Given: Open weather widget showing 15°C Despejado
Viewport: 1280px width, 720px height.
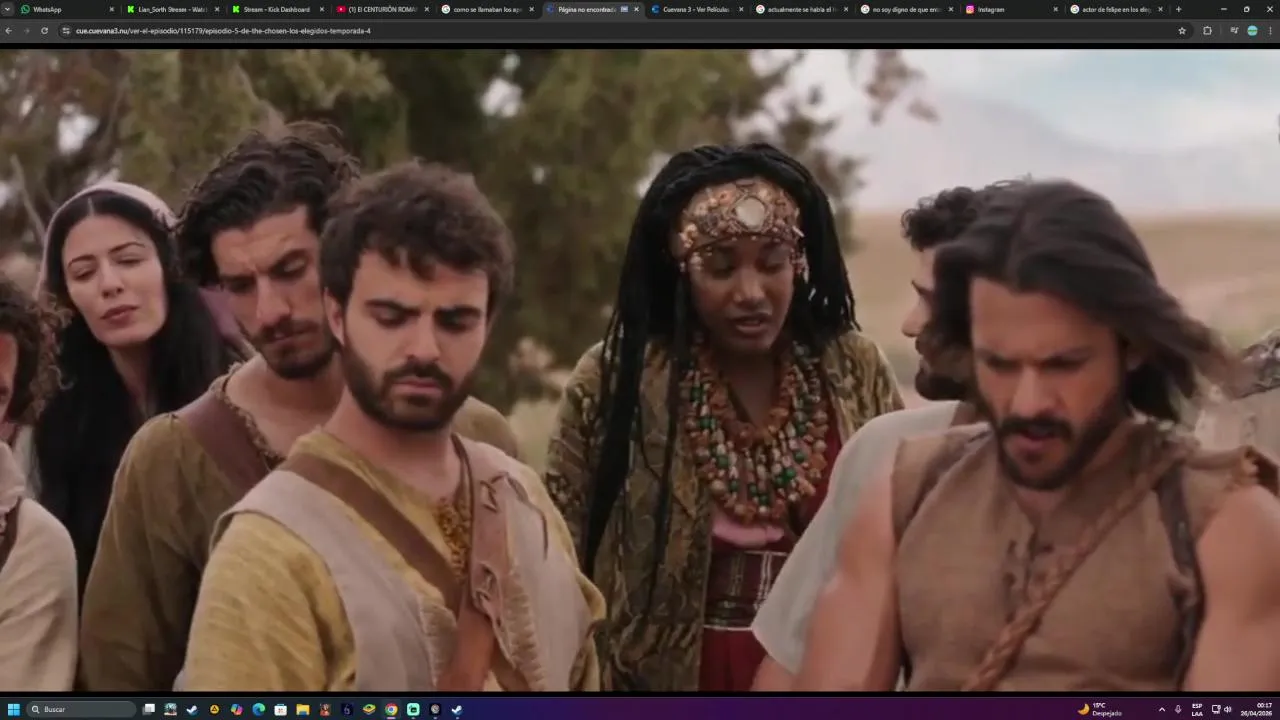Looking at the screenshot, I should coord(1100,709).
